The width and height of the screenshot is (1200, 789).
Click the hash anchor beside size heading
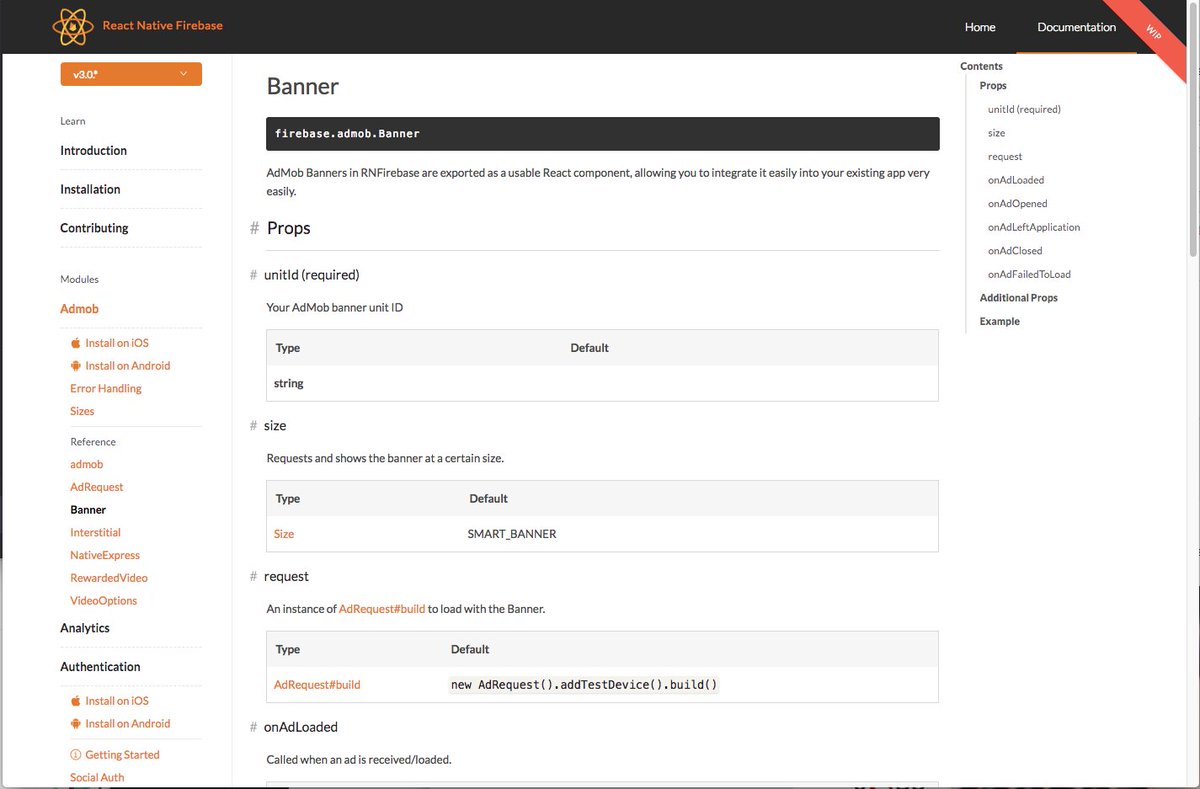(x=253, y=426)
